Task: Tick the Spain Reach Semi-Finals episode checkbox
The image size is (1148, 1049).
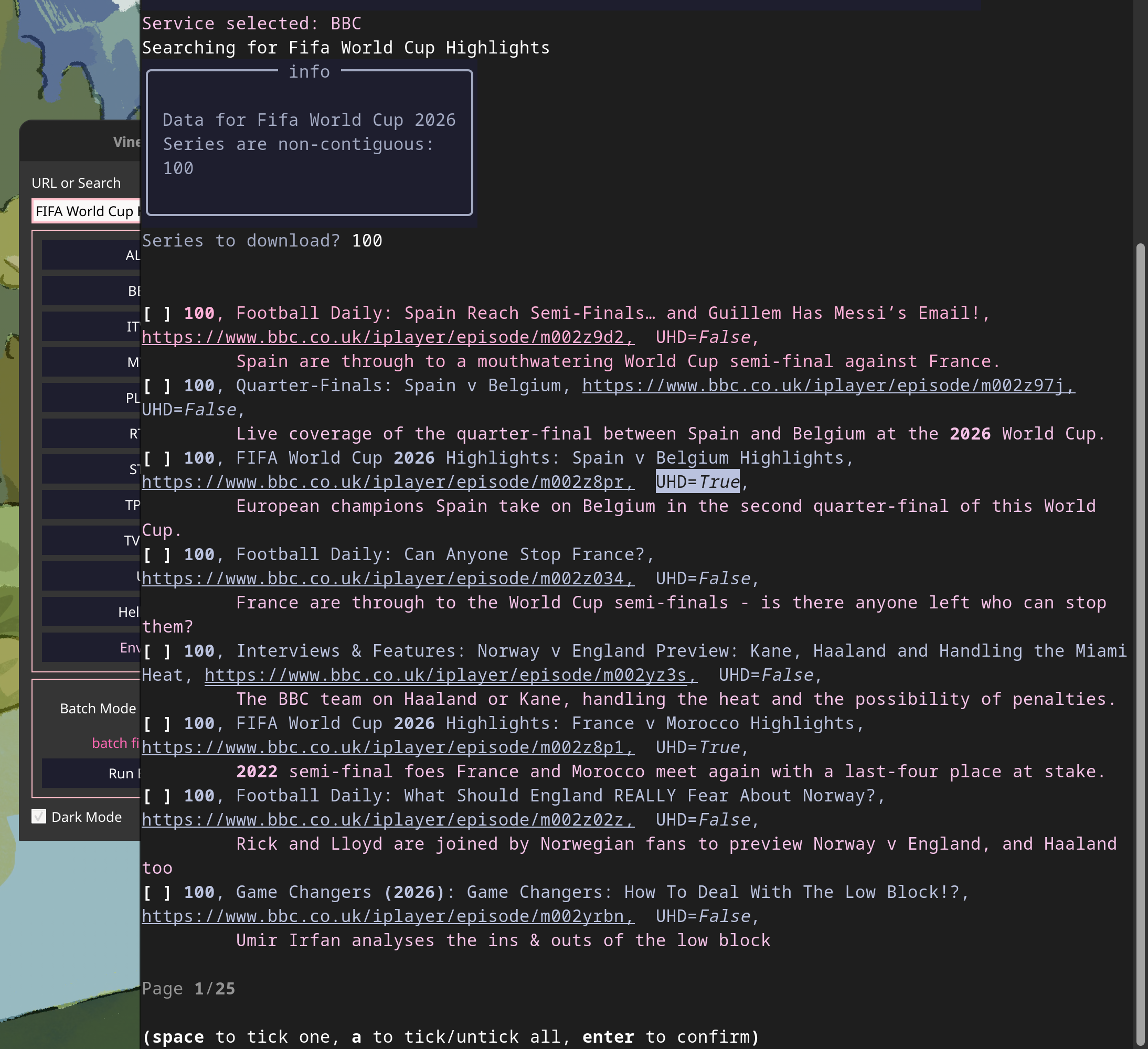Action: coord(156,313)
